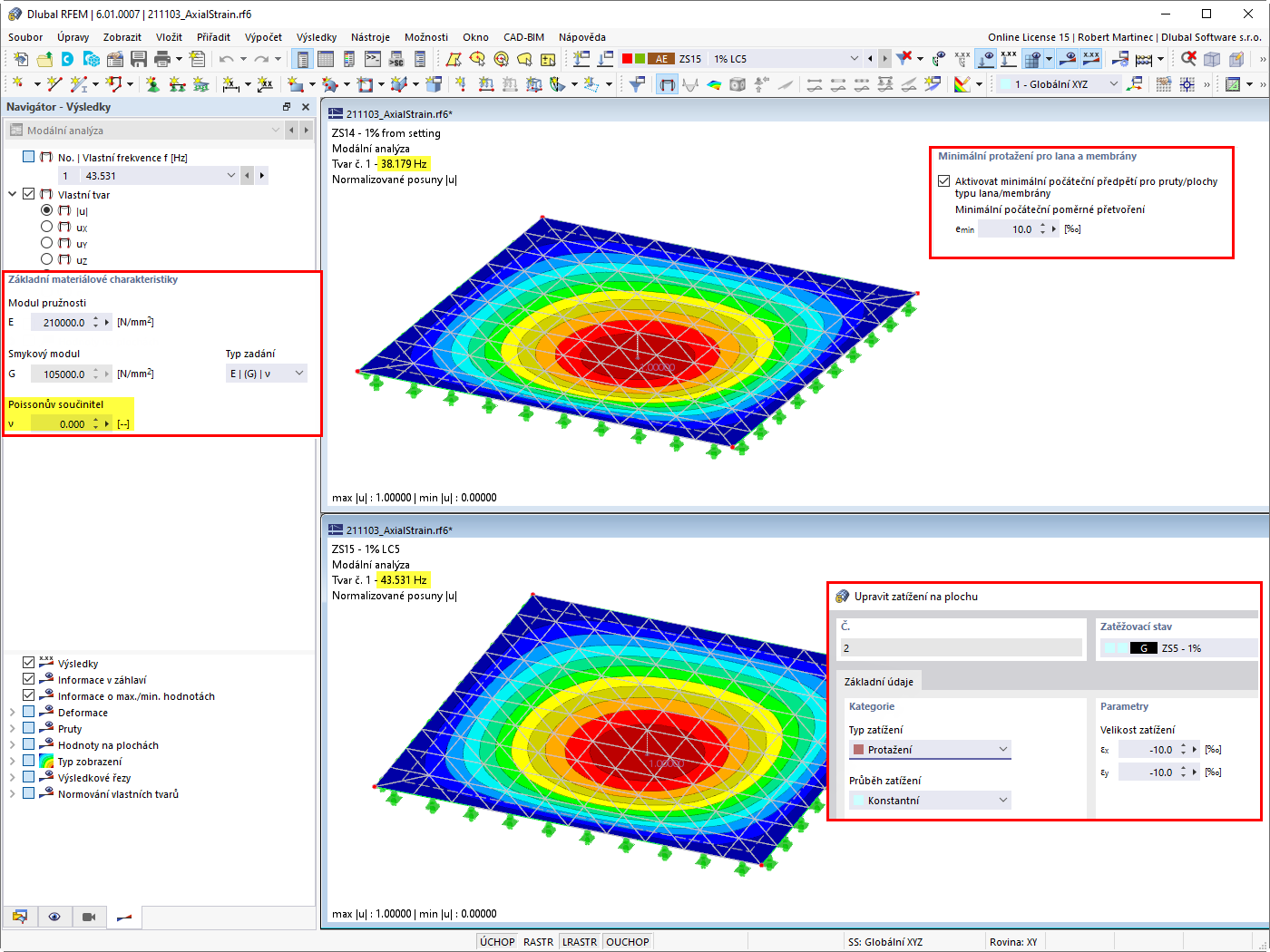Open the Výsledky menu

317,37
